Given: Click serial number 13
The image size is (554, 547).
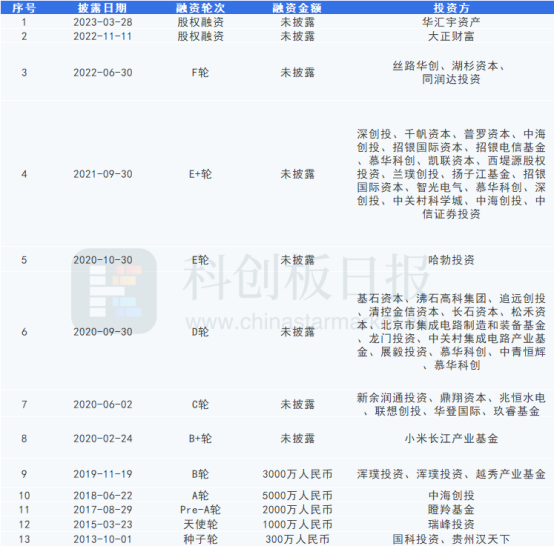Looking at the screenshot, I should pyautogui.click(x=24, y=539).
